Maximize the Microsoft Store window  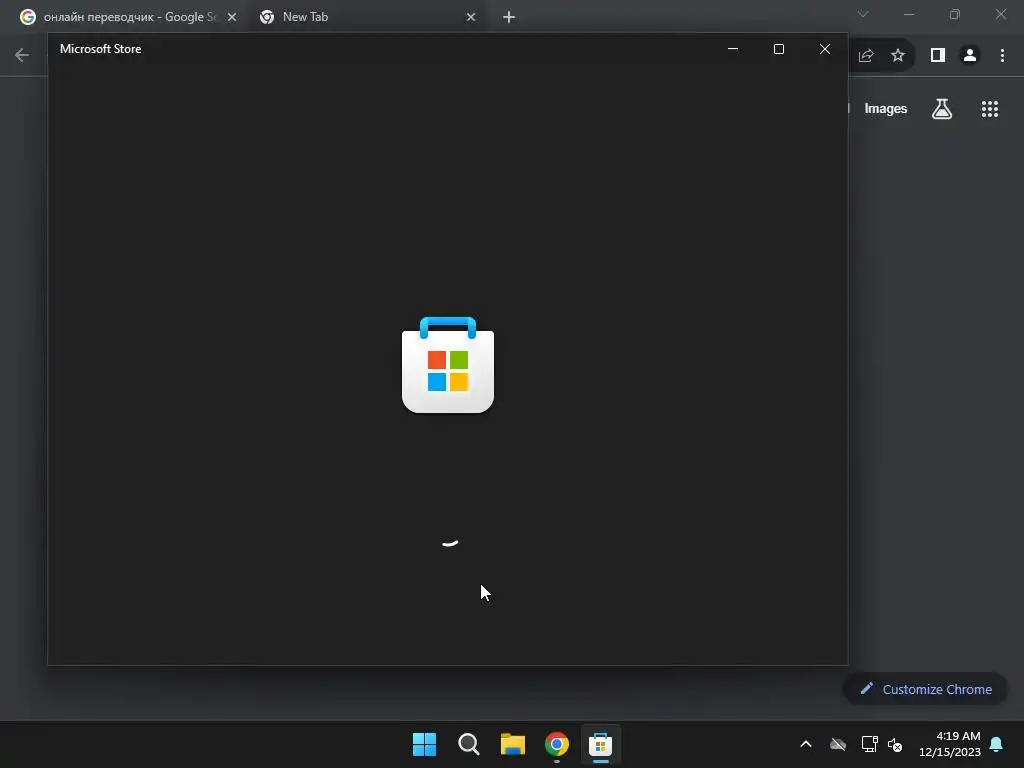click(778, 49)
